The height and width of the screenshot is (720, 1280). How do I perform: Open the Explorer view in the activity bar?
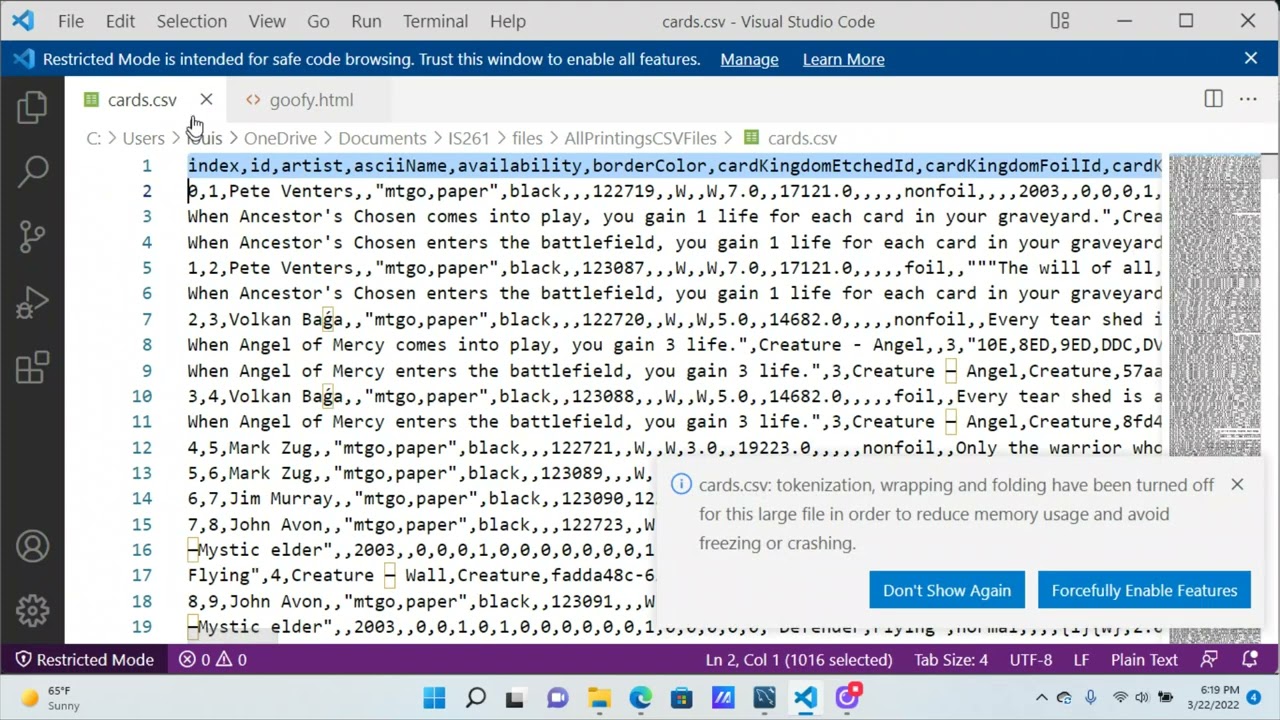click(x=32, y=107)
